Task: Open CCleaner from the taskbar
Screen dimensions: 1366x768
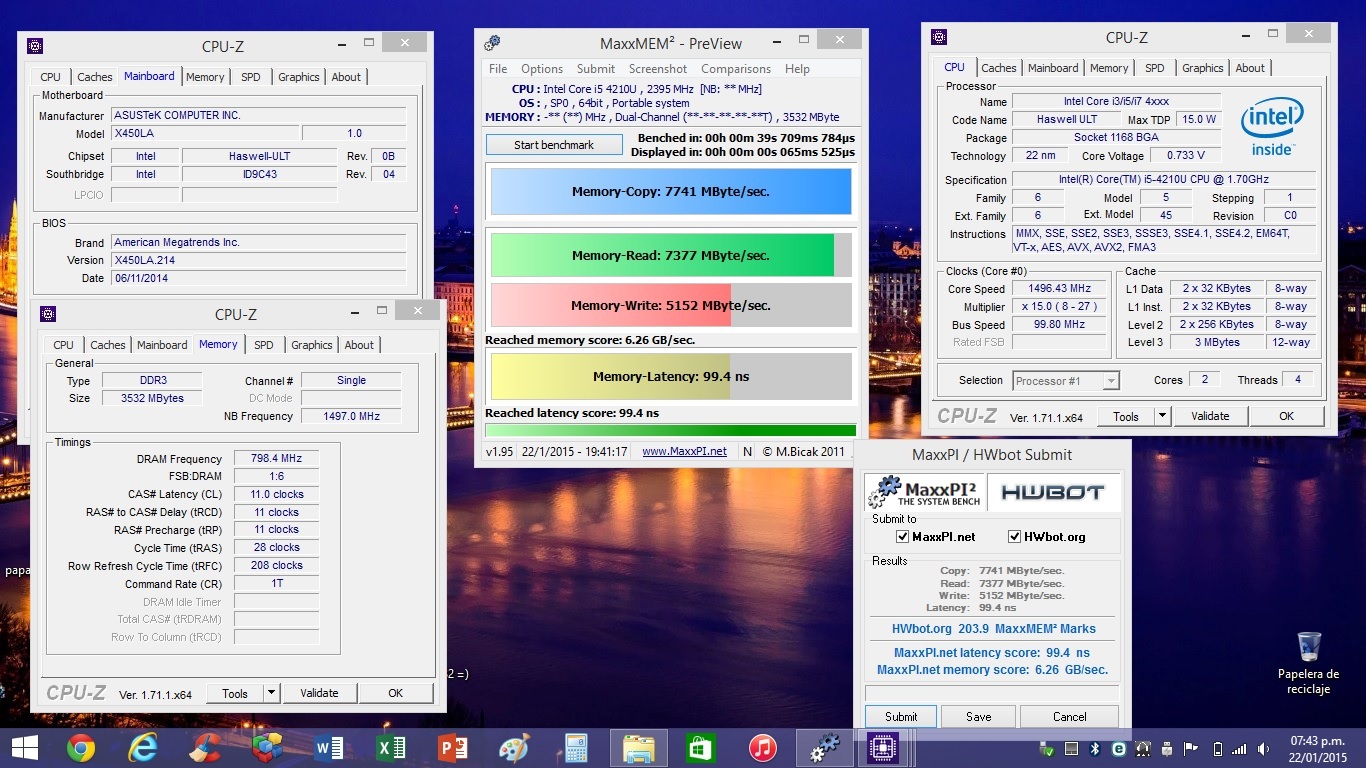Action: click(x=205, y=748)
